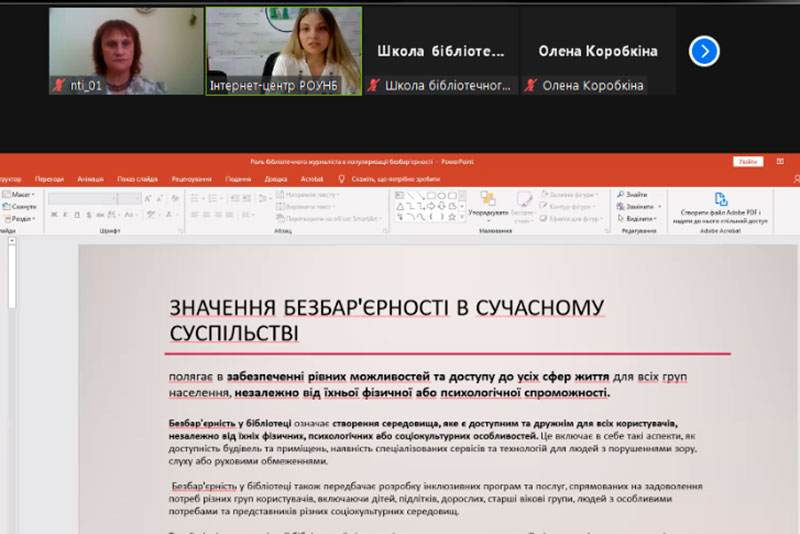This screenshot has width=800, height=534.
Task: Click the Bold formatting icon
Action: (53, 214)
